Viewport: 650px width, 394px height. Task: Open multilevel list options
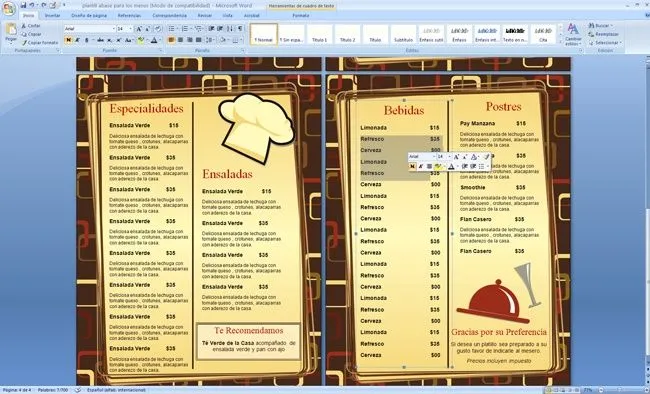(199, 29)
